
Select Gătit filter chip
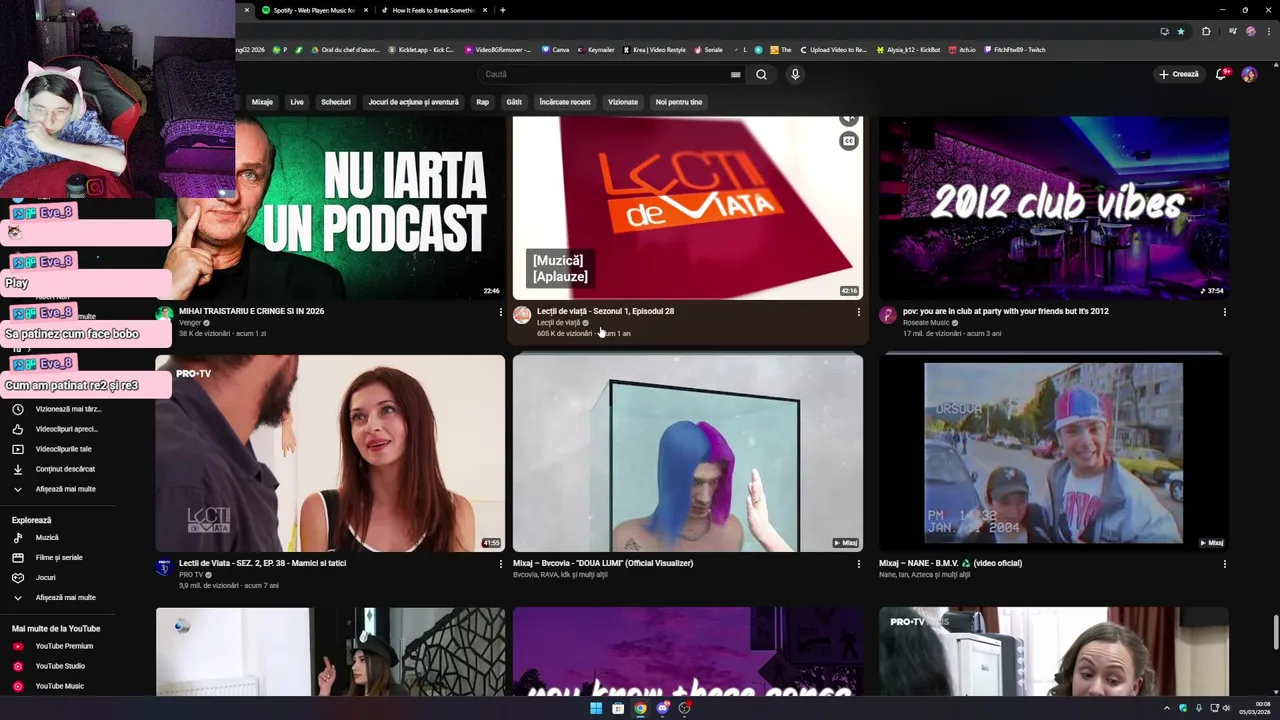click(514, 102)
